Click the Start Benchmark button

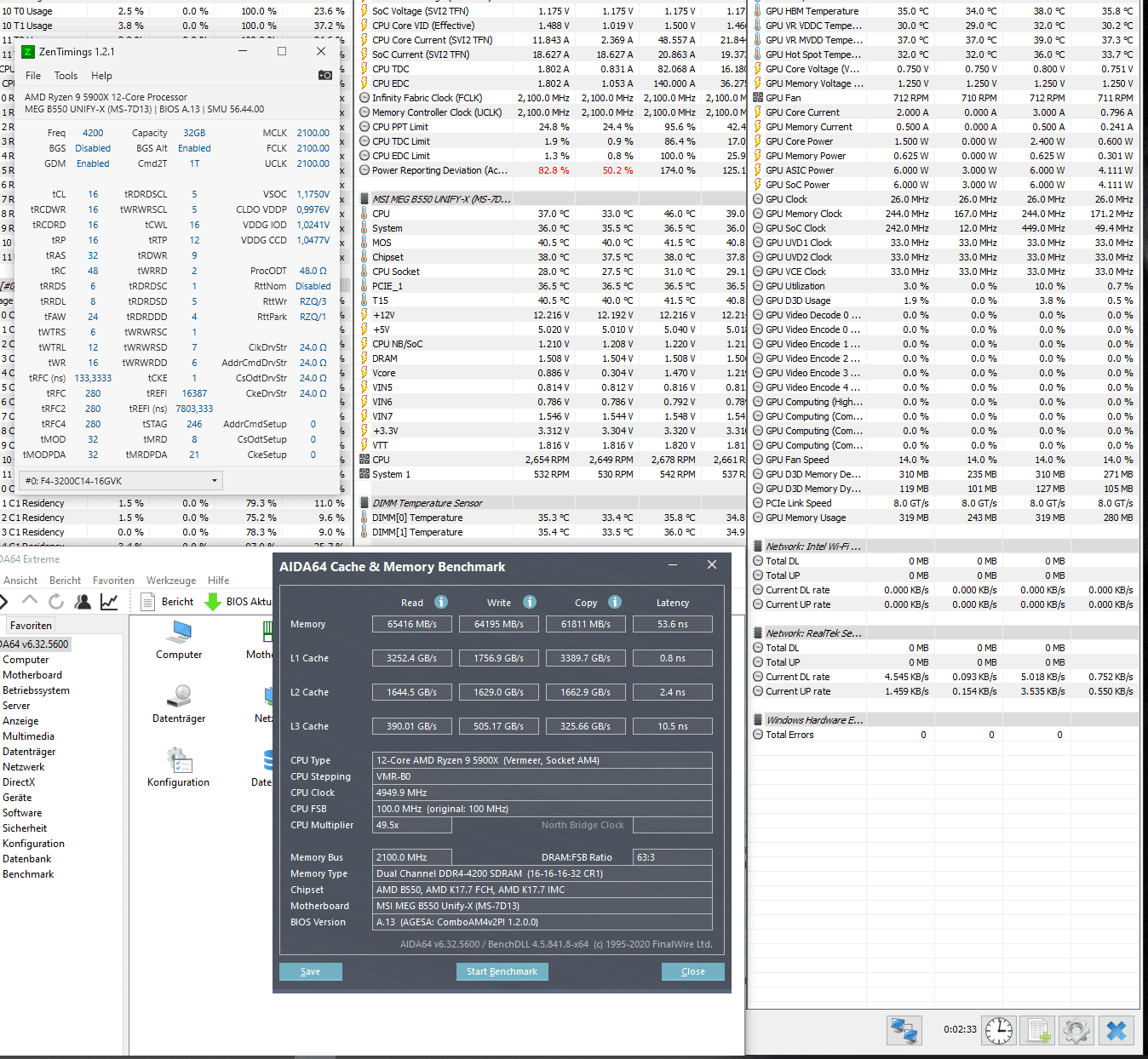[x=502, y=971]
